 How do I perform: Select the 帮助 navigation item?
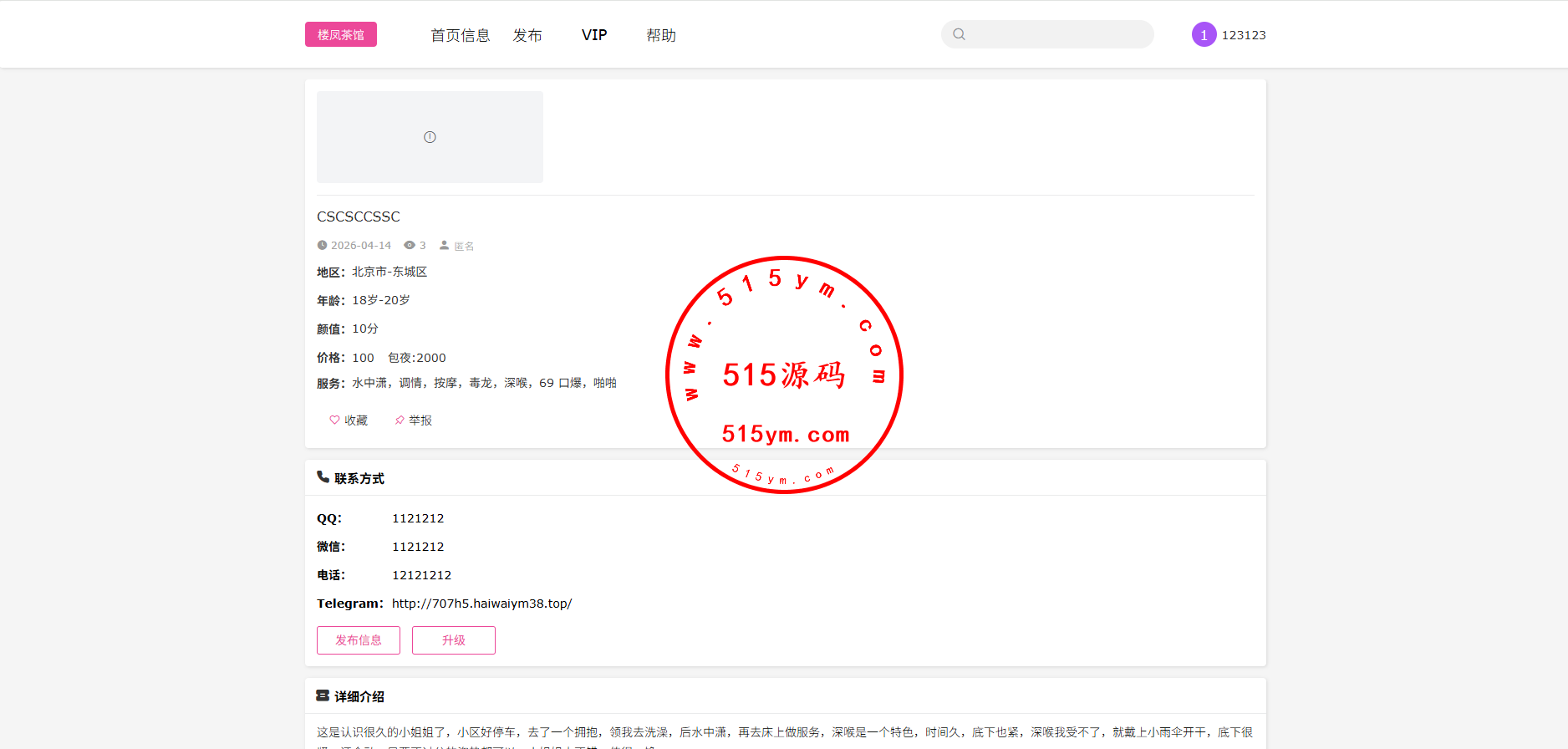point(660,35)
